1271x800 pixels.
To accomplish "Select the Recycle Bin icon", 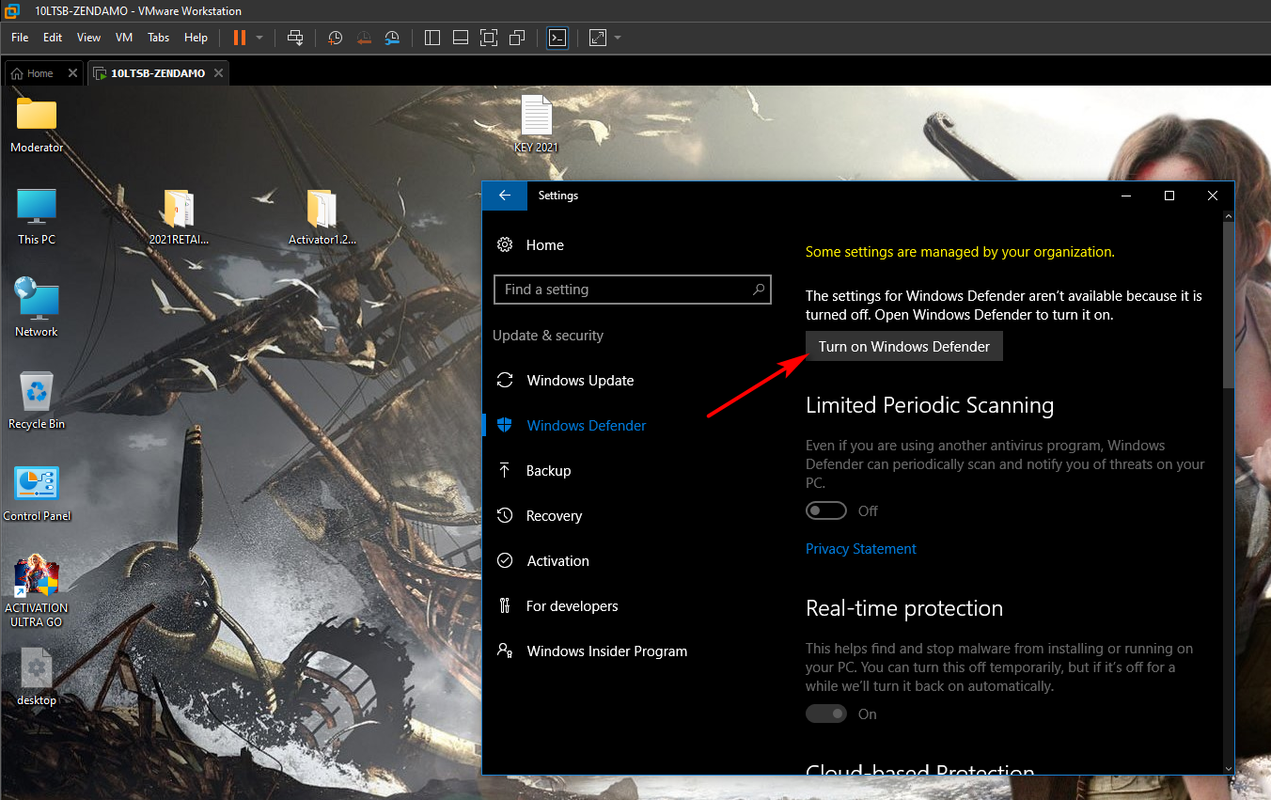I will coord(37,400).
